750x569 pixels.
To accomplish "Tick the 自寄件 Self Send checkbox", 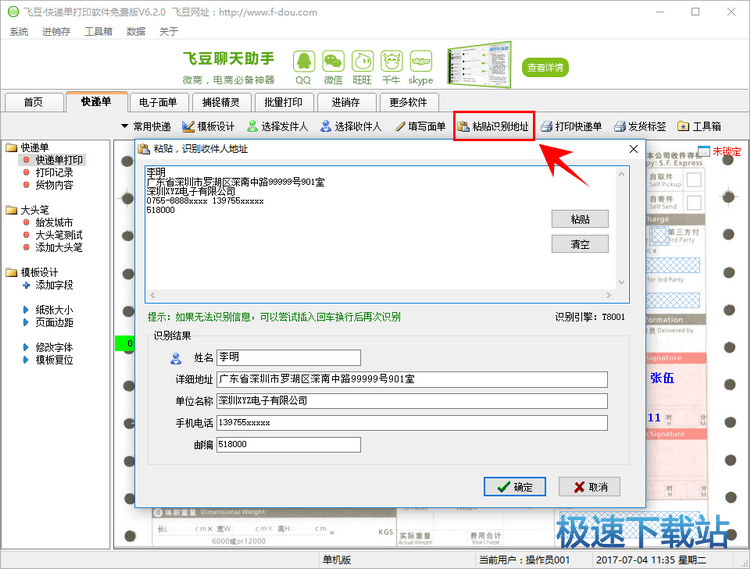I will pyautogui.click(x=694, y=202).
